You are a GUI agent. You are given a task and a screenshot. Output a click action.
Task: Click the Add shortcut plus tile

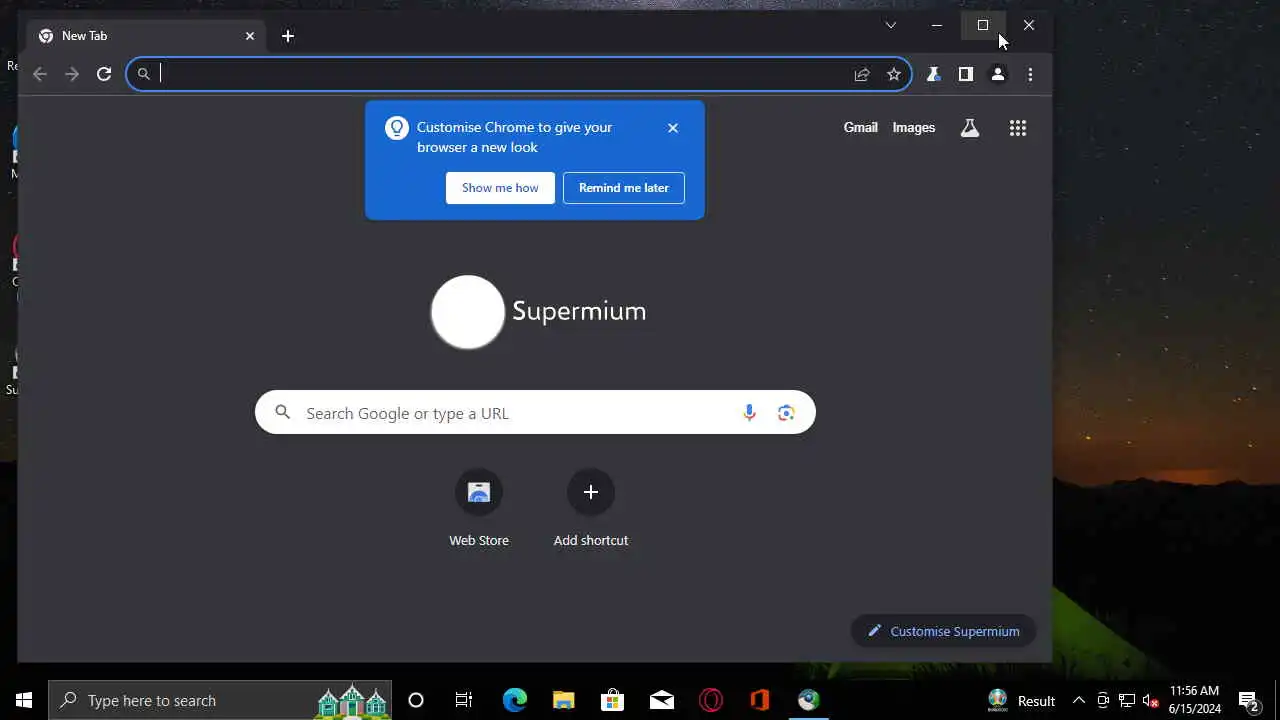pyautogui.click(x=591, y=509)
